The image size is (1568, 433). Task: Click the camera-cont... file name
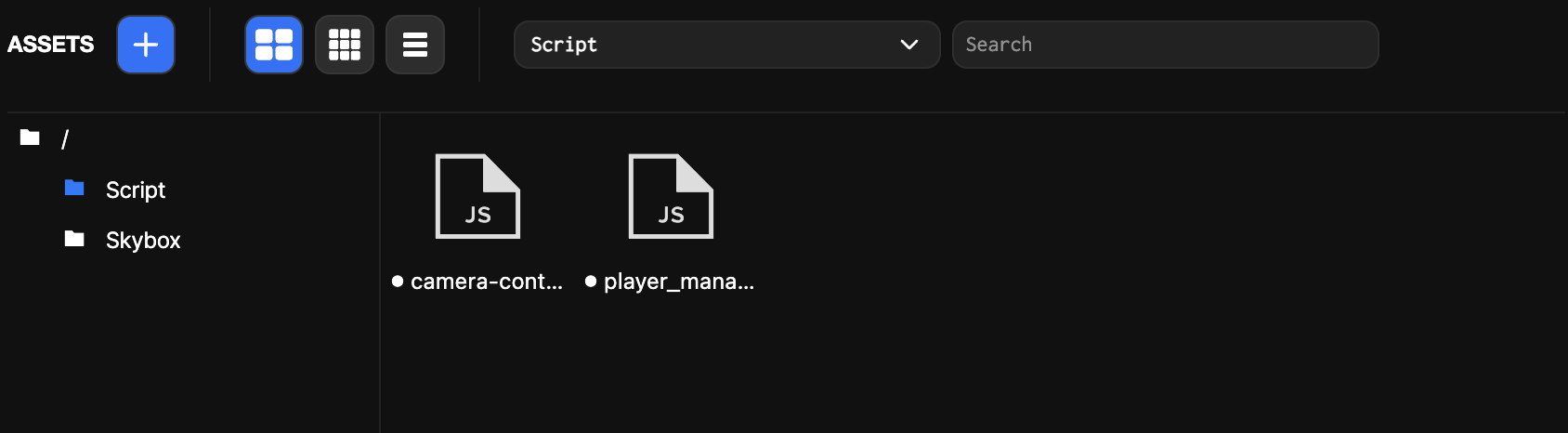tap(487, 282)
